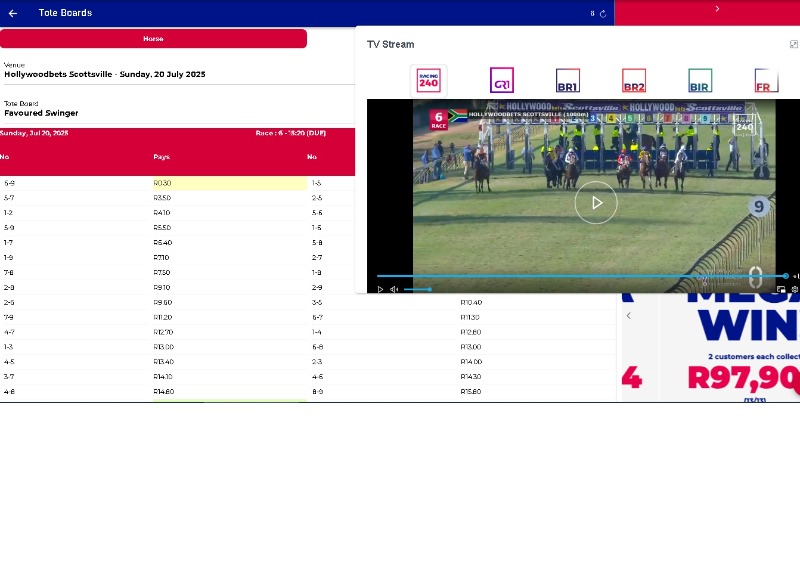
Task: Refresh the tote board data
Action: point(602,13)
